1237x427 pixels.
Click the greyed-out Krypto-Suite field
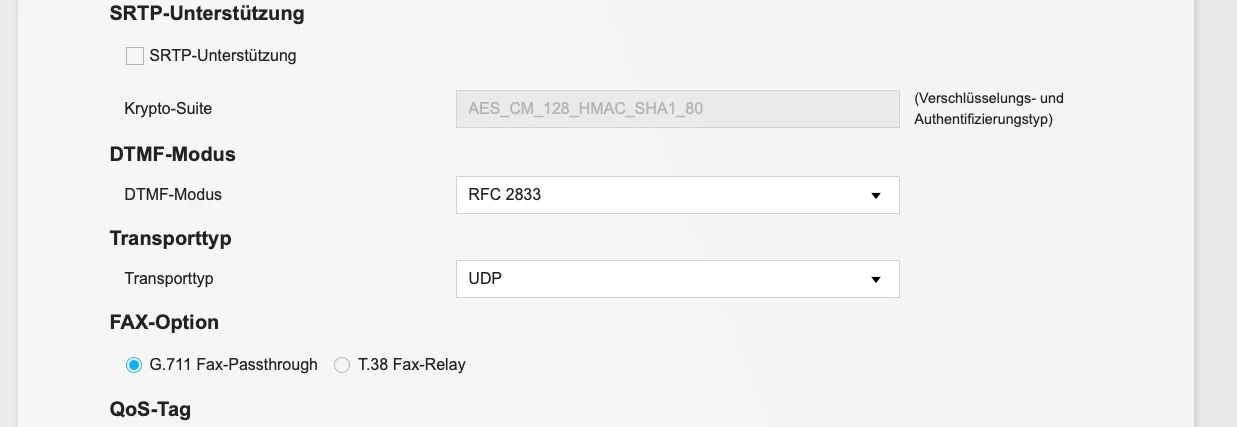677,108
